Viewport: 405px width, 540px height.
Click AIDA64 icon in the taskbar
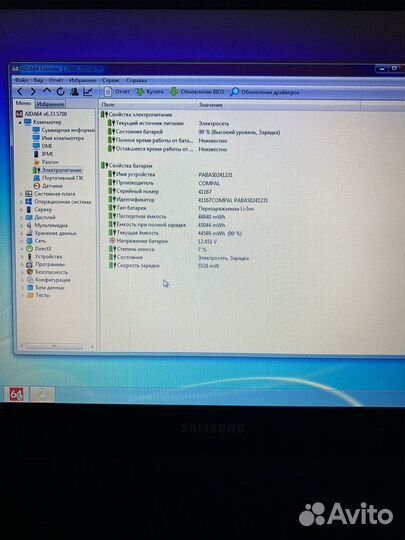click(16, 394)
